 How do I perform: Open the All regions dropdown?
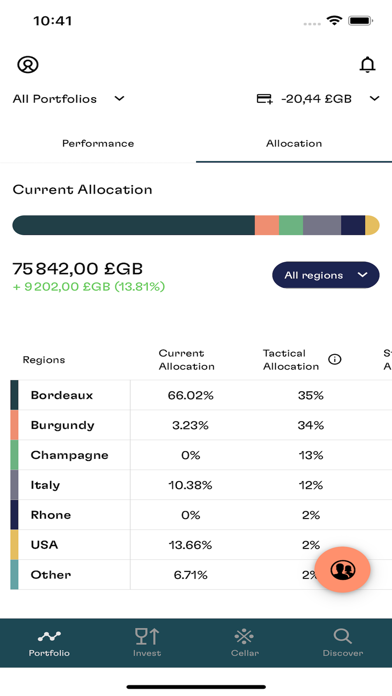[x=326, y=275]
